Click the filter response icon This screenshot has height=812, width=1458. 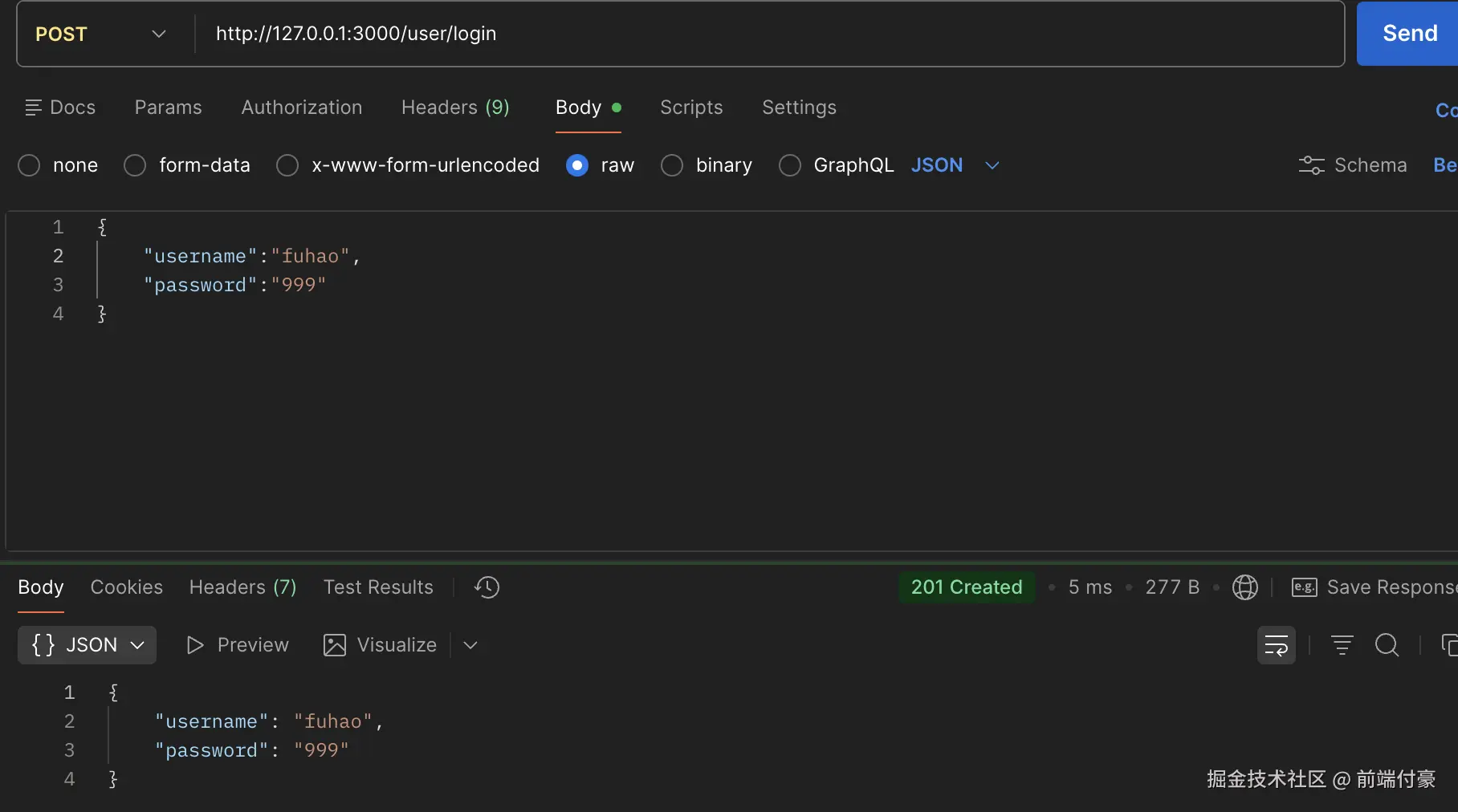point(1342,645)
